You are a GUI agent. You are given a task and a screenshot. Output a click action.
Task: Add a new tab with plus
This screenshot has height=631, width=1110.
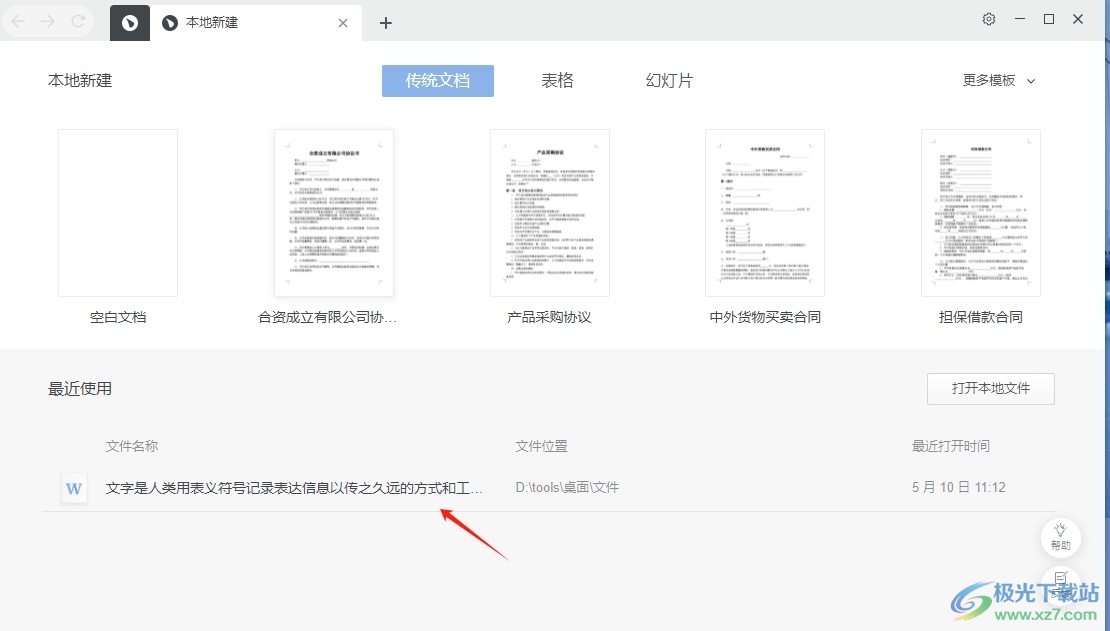tap(385, 23)
